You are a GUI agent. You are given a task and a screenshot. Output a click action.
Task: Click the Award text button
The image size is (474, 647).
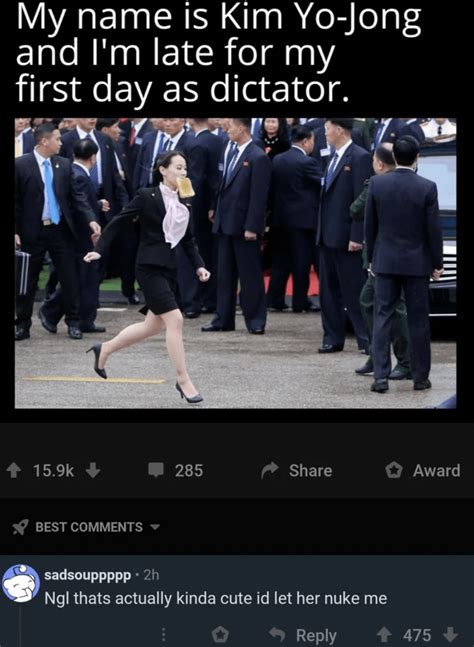pos(436,470)
